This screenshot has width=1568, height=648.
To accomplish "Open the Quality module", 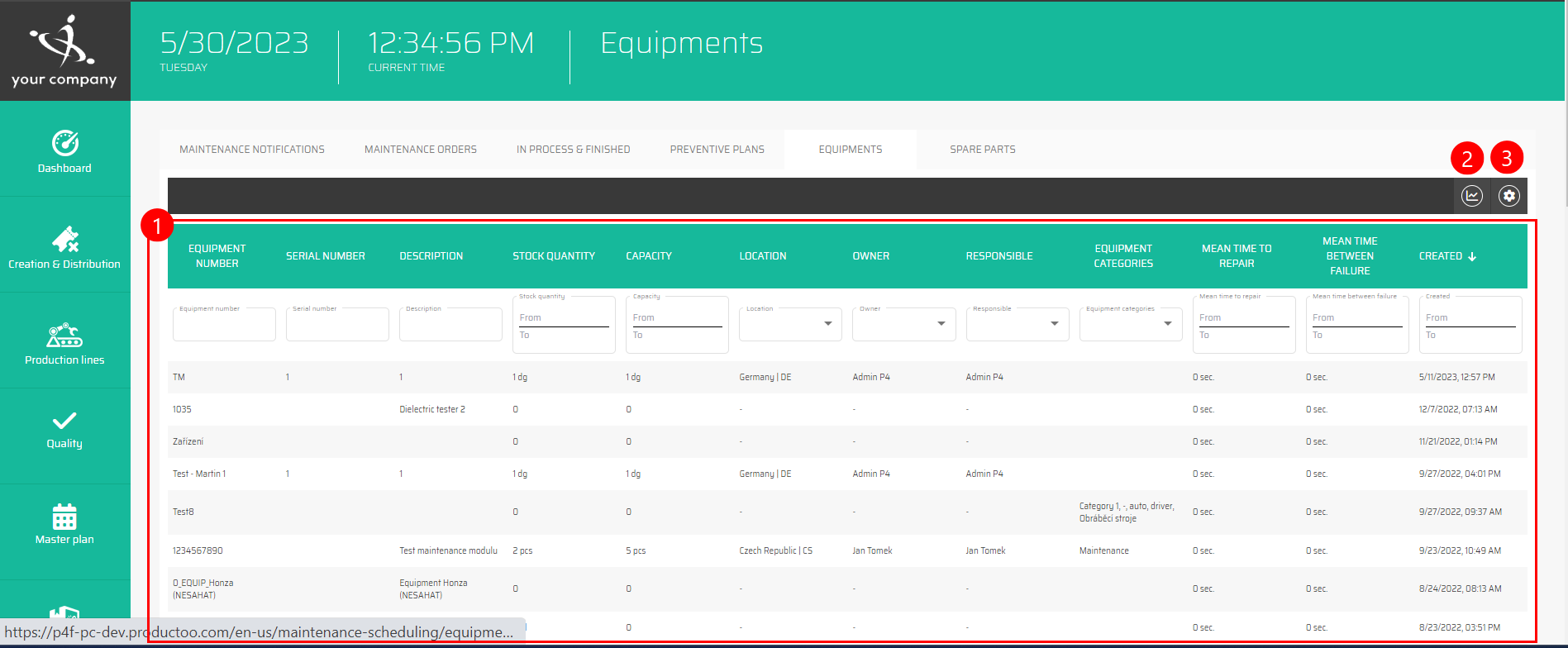I will pos(64,429).
